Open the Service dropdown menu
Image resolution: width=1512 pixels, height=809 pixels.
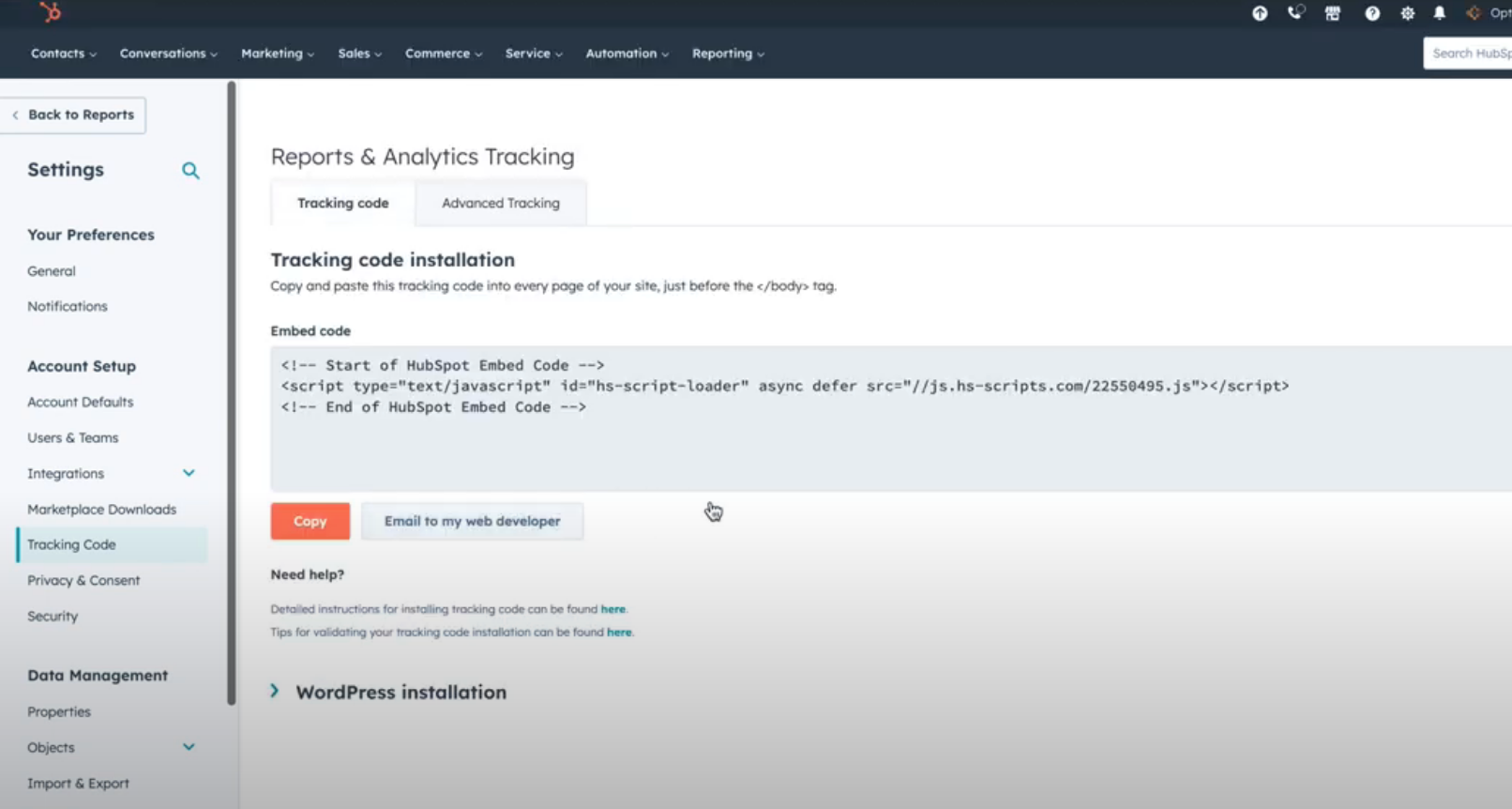click(x=534, y=53)
